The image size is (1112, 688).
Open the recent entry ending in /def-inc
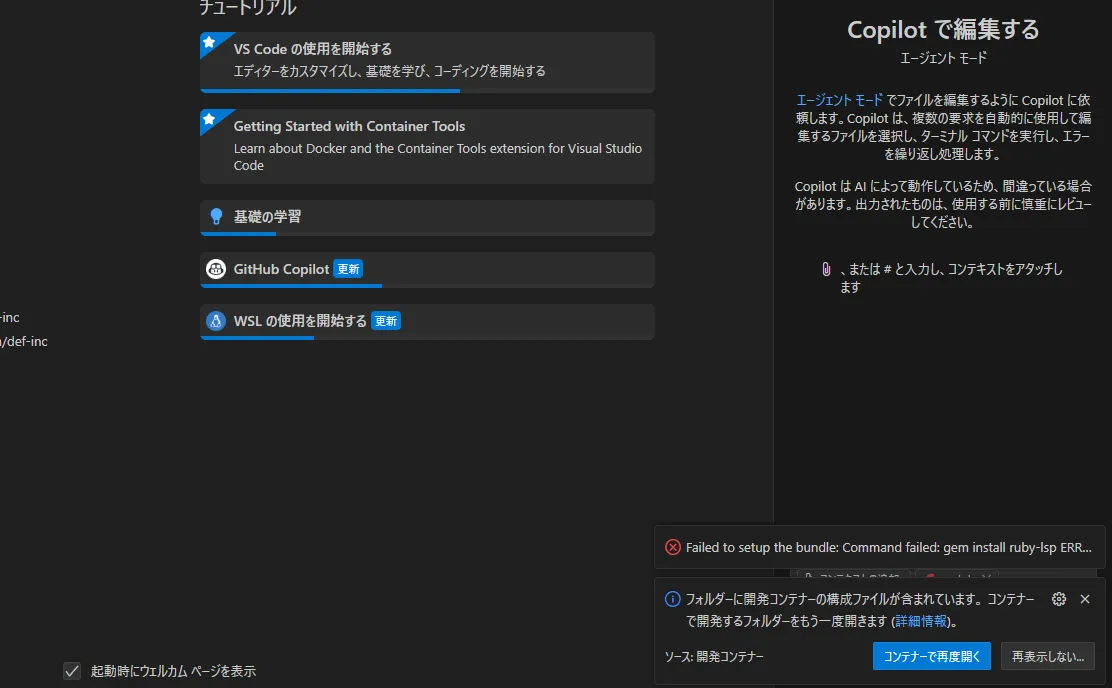point(24,341)
